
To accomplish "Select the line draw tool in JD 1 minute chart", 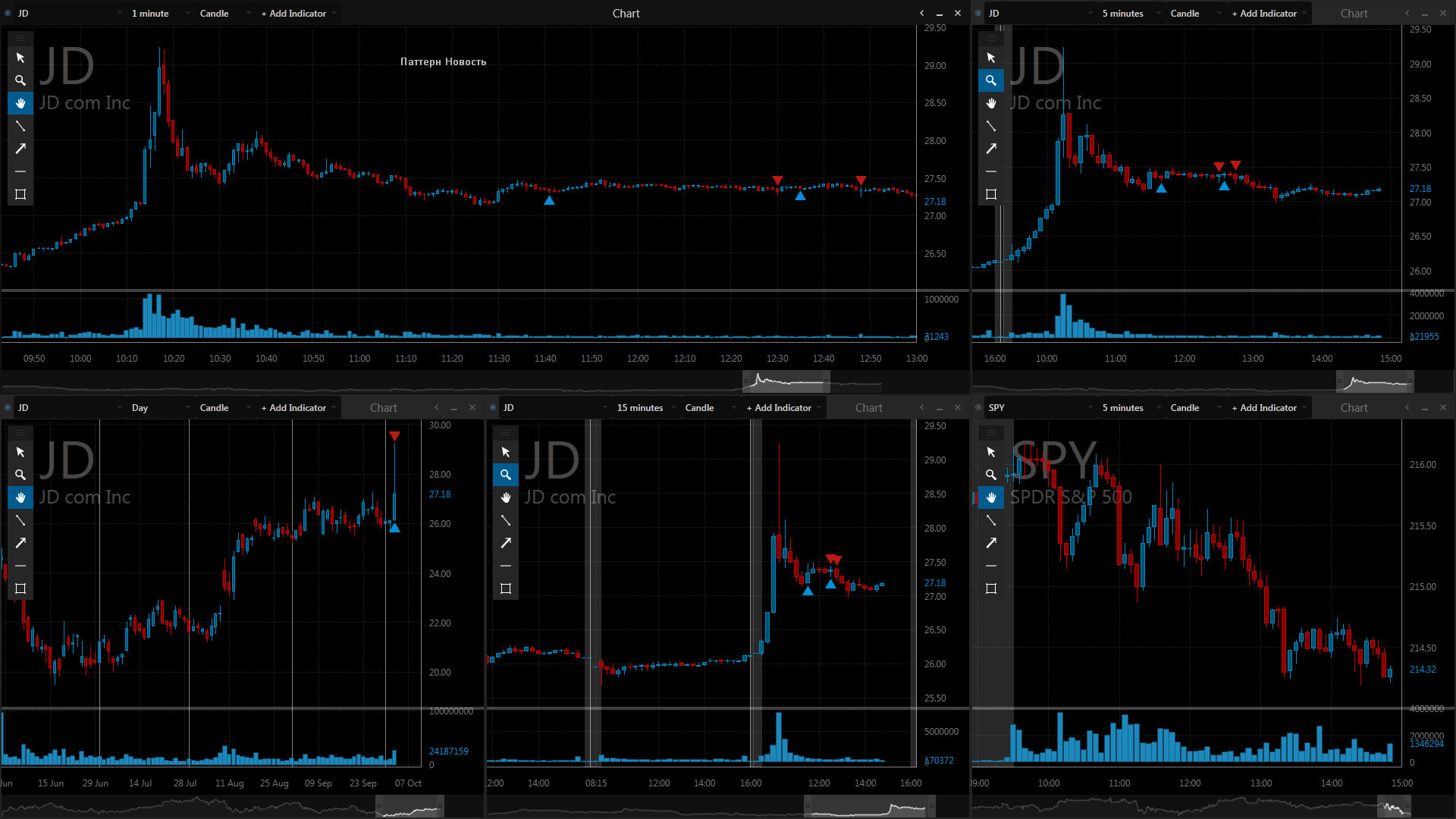I will (x=20, y=126).
